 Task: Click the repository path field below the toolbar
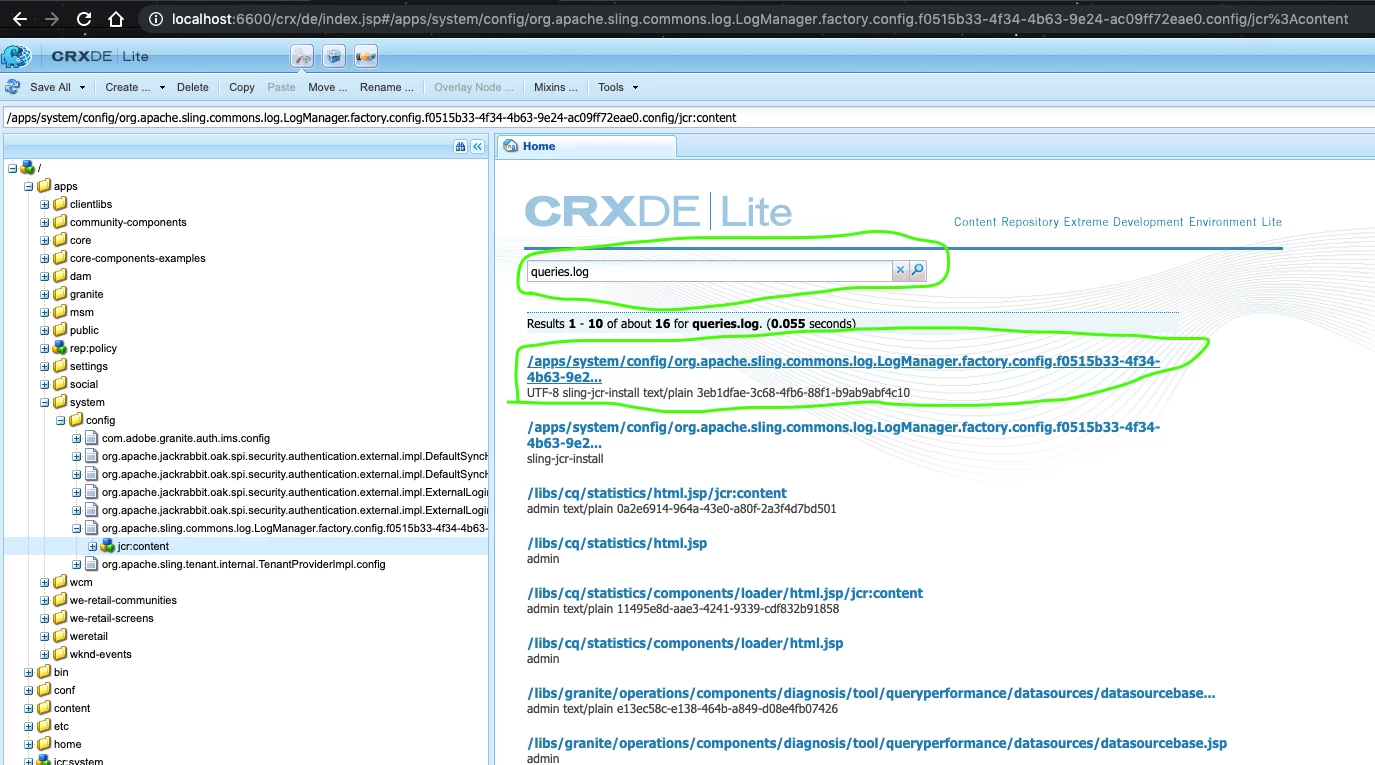687,117
